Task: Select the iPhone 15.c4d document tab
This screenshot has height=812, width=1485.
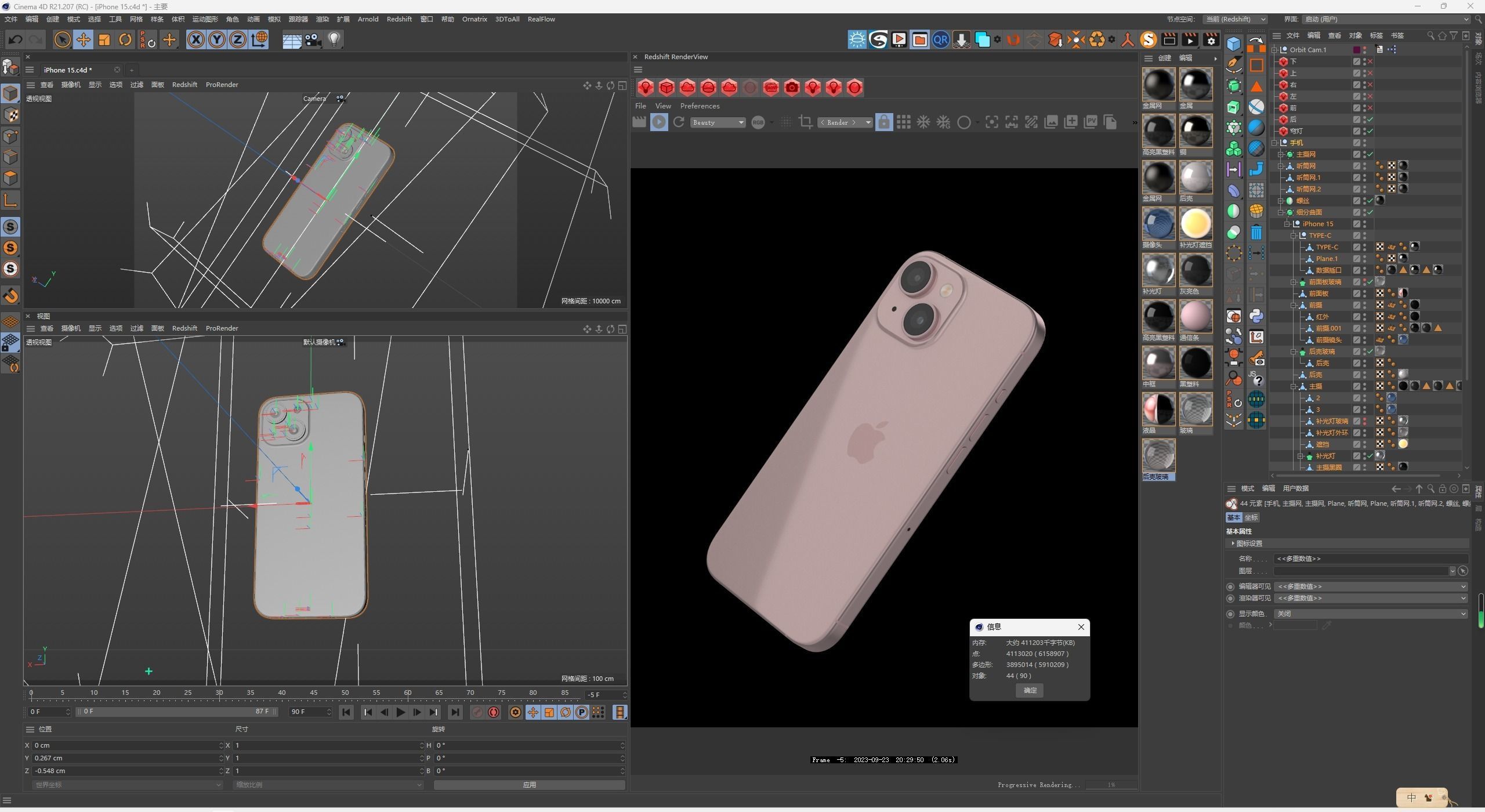Action: point(68,70)
